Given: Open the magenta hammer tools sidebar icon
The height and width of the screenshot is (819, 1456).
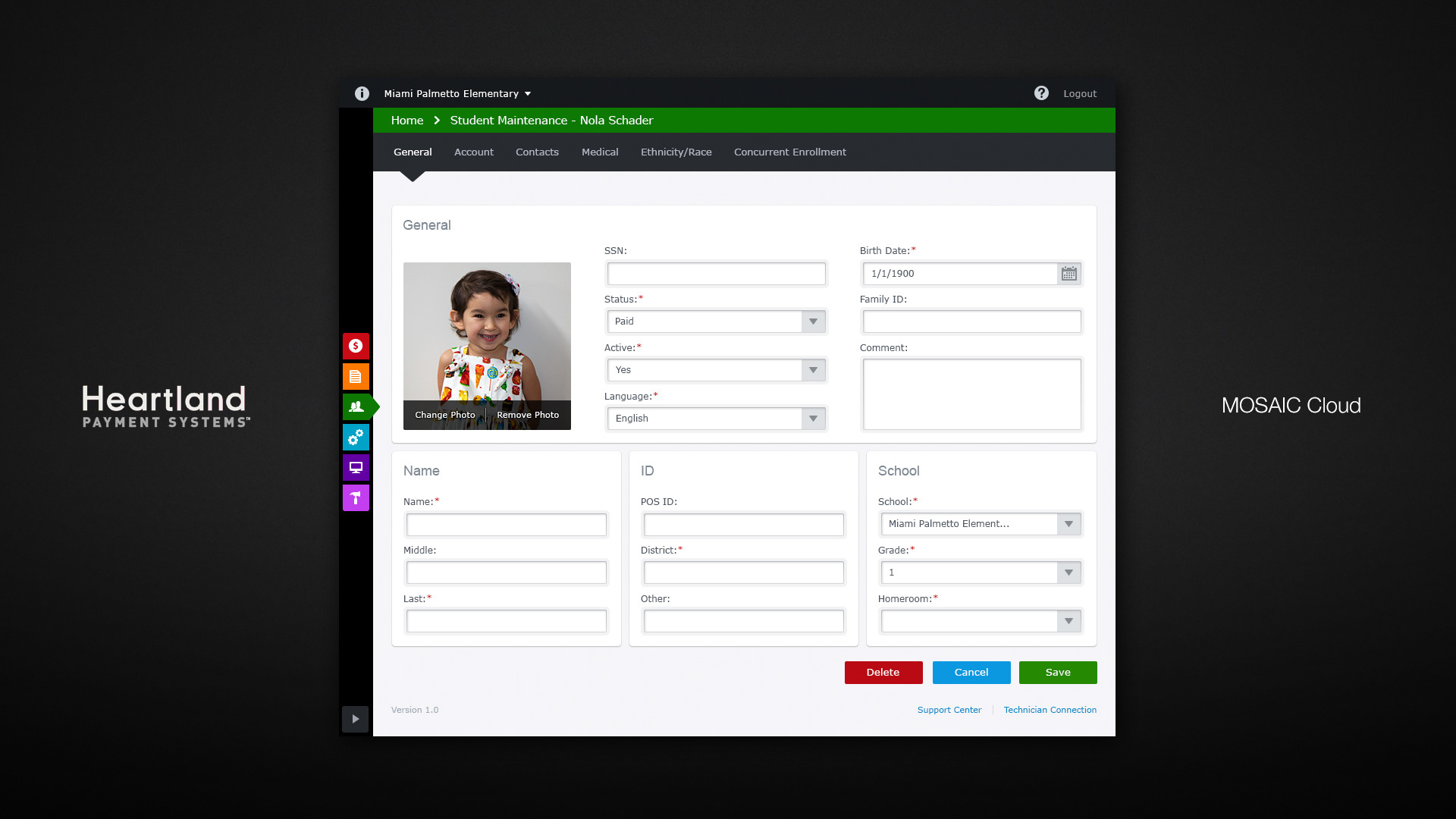Looking at the screenshot, I should (356, 497).
